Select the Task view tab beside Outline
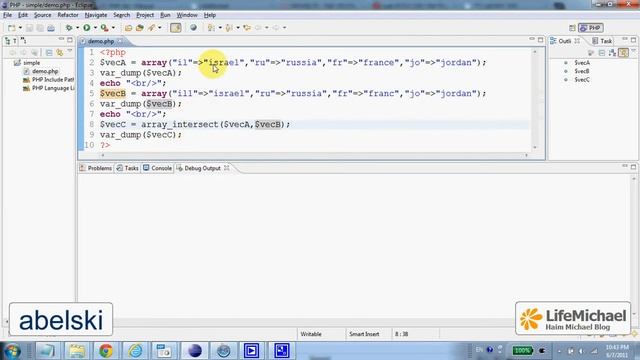 pyautogui.click(x=602, y=41)
